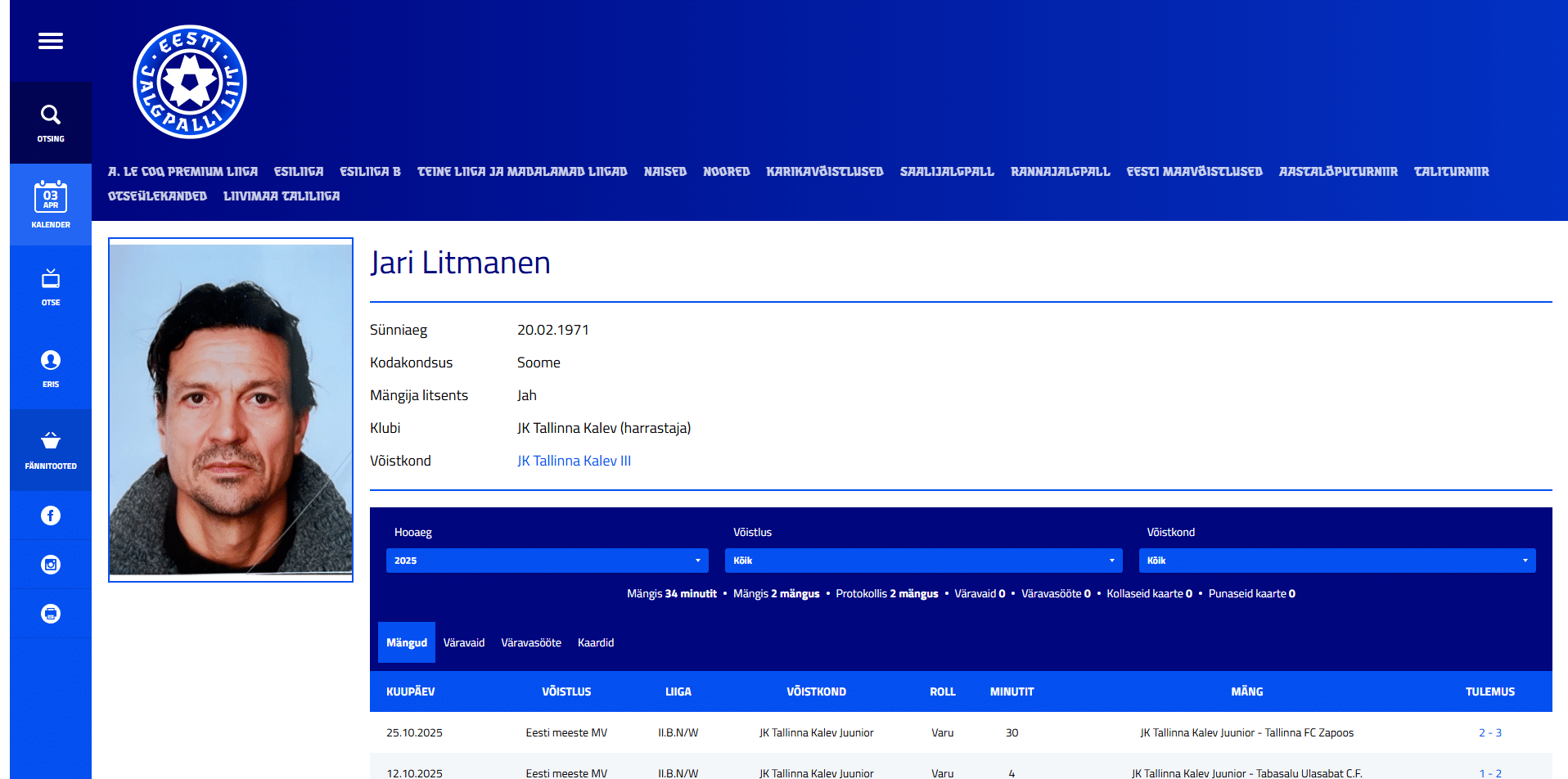Click the Mängis 34 minutit statistic
Screen dimensions: 1568x779
[x=672, y=594]
